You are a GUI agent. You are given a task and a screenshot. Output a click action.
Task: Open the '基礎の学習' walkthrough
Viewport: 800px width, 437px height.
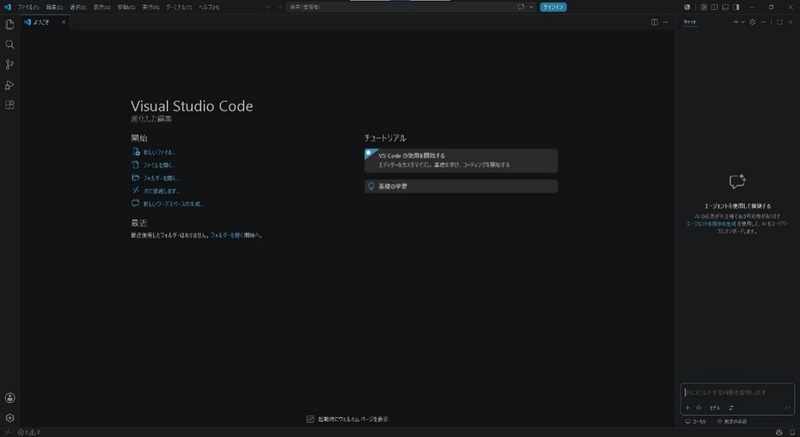pos(461,186)
